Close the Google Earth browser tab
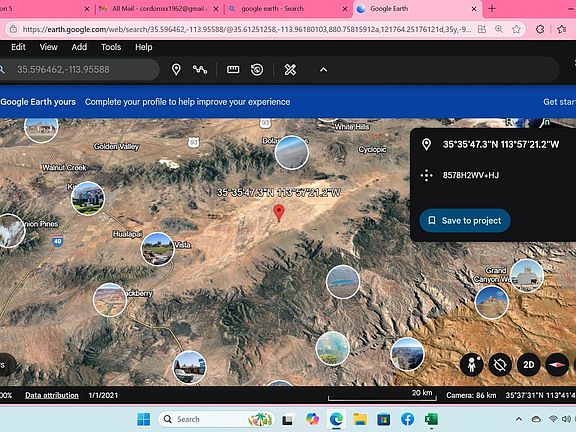This screenshot has width=576, height=432. 474,9
